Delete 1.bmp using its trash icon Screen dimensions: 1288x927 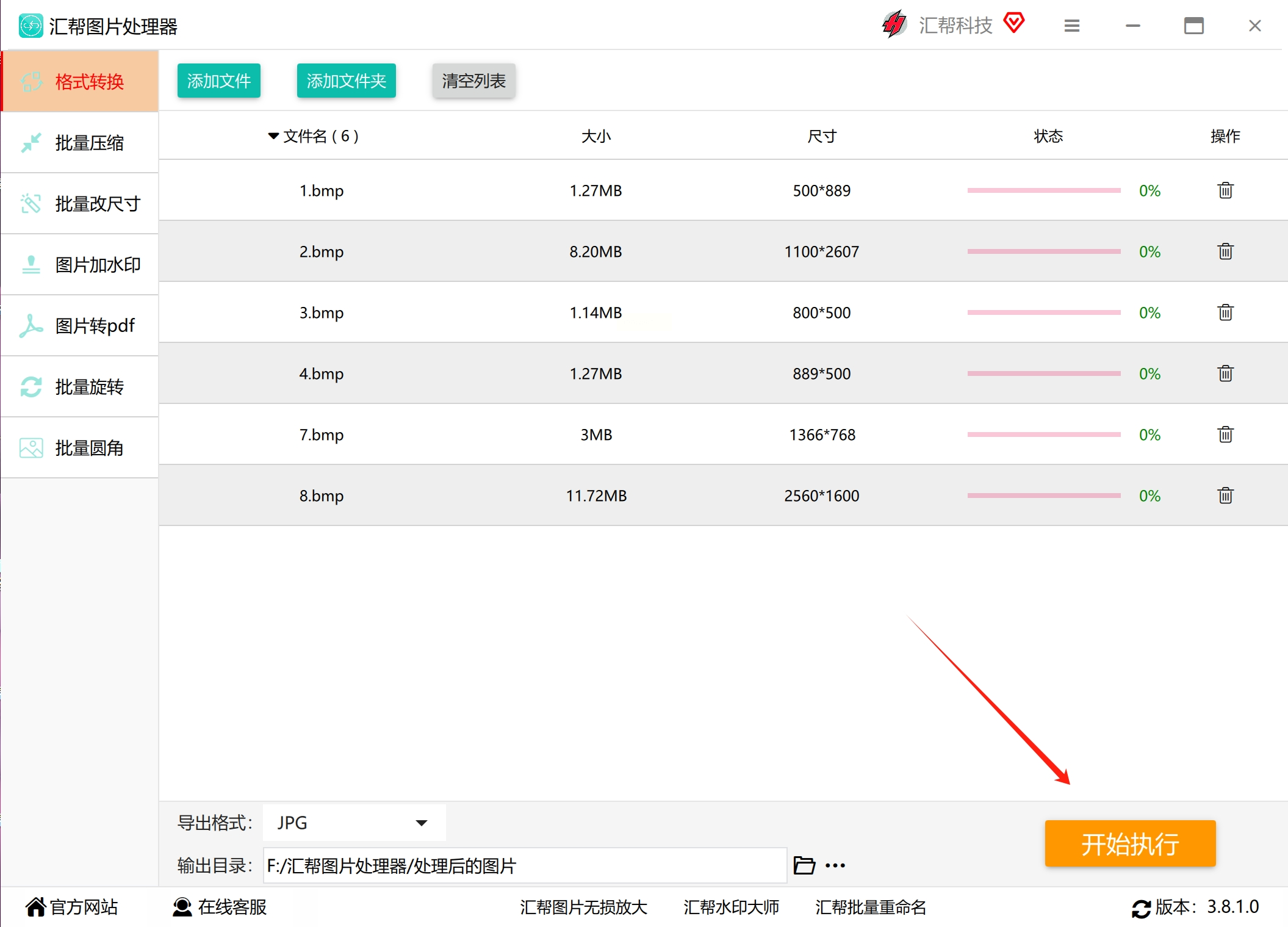point(1225,190)
